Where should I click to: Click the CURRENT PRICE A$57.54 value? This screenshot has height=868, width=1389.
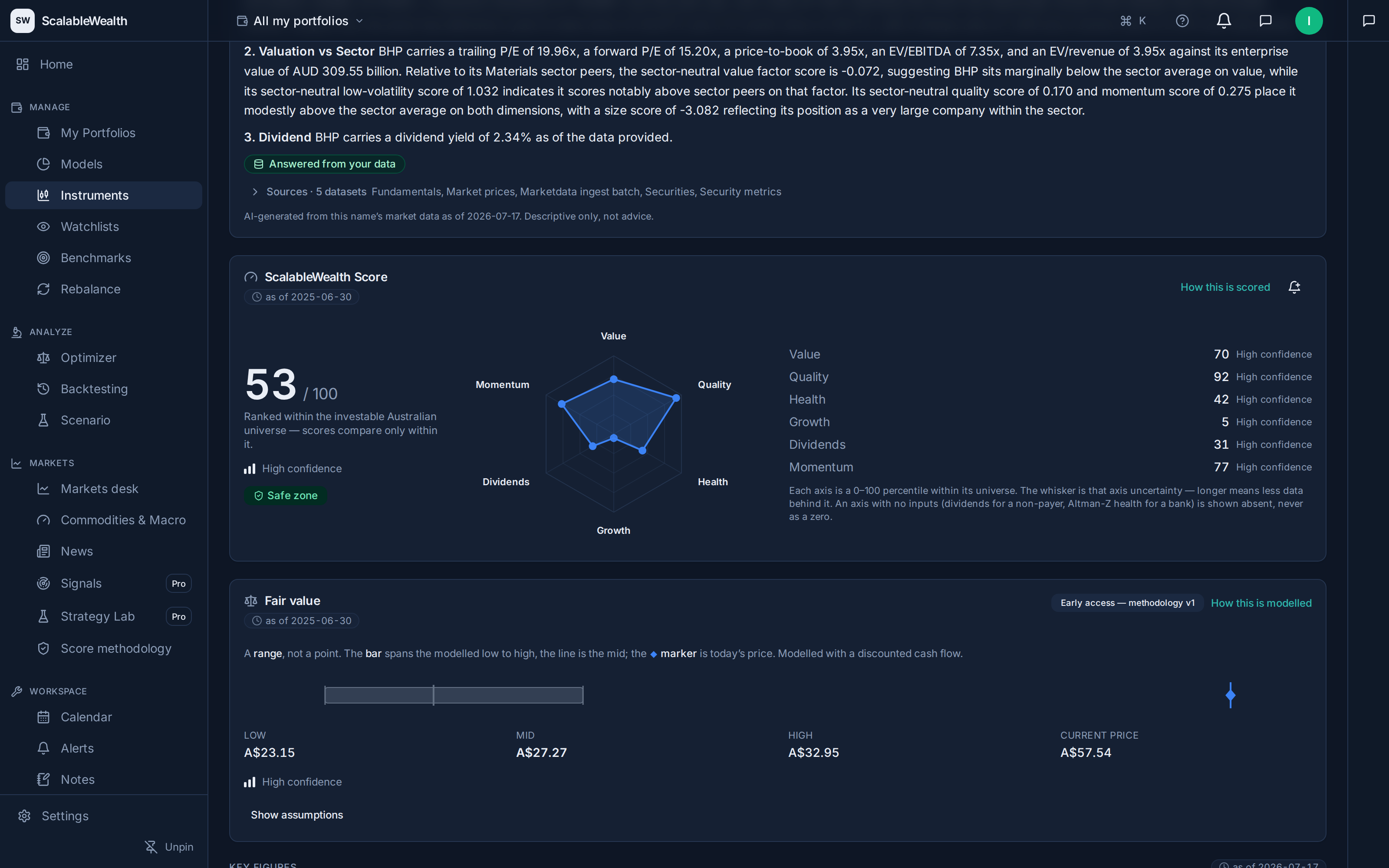pyautogui.click(x=1085, y=753)
